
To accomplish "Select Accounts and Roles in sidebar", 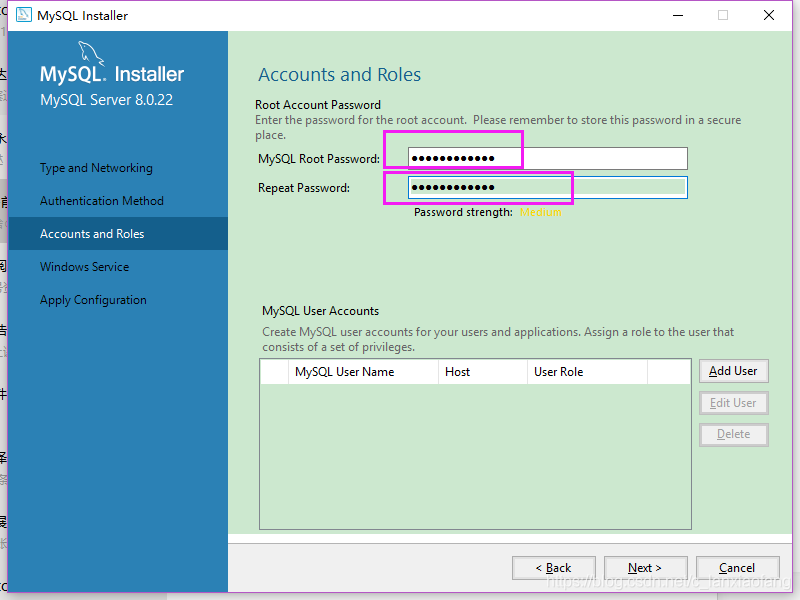I will [92, 234].
